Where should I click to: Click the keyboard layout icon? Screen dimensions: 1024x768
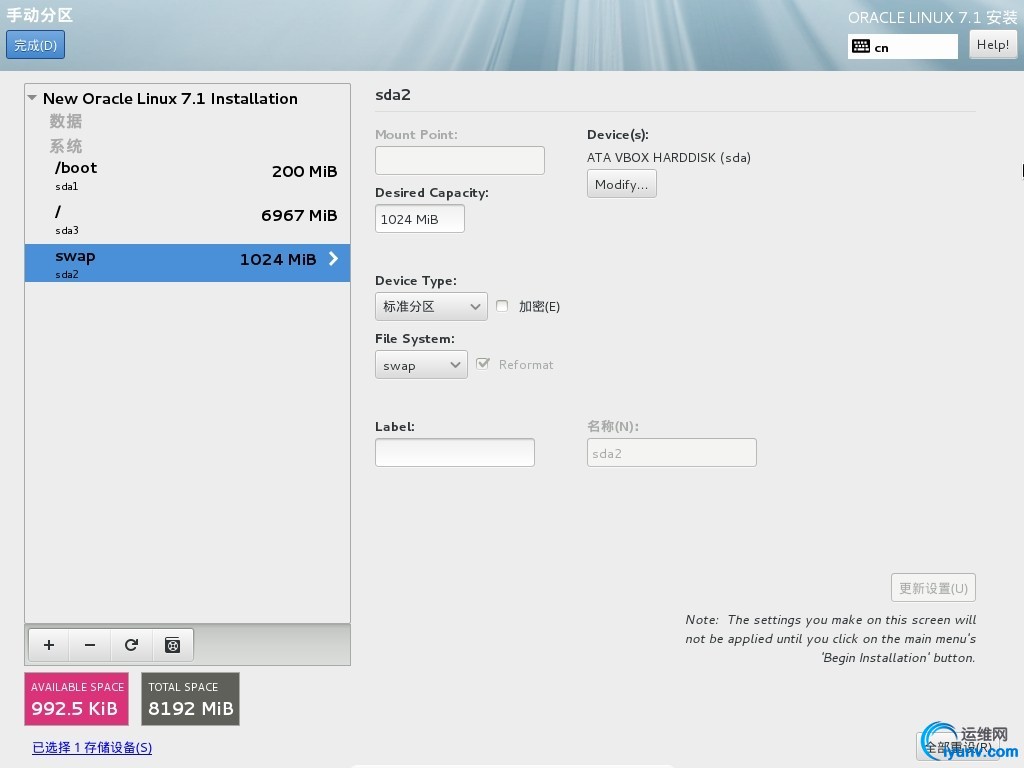pos(861,46)
